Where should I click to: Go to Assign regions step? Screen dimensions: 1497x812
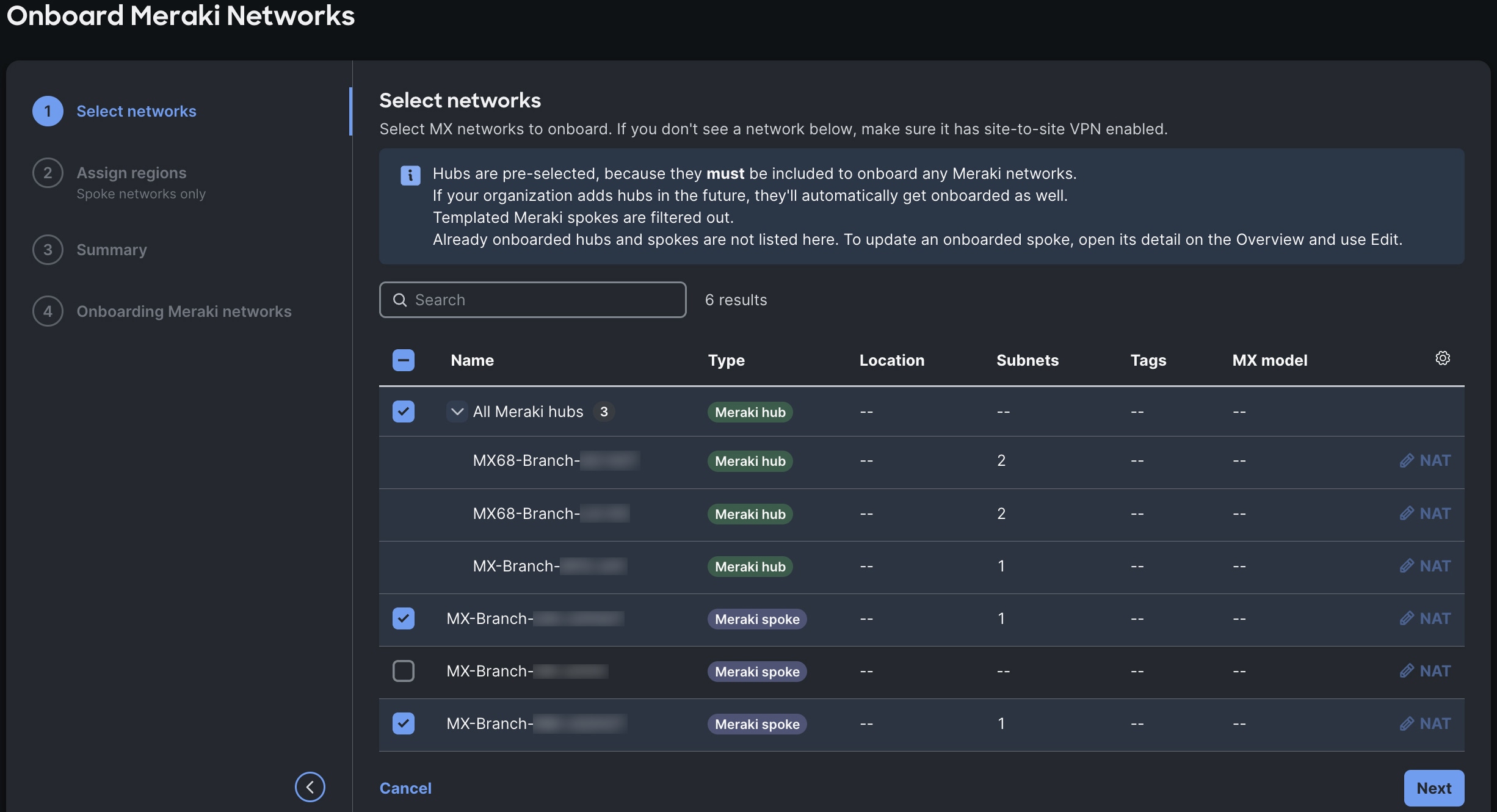[131, 173]
